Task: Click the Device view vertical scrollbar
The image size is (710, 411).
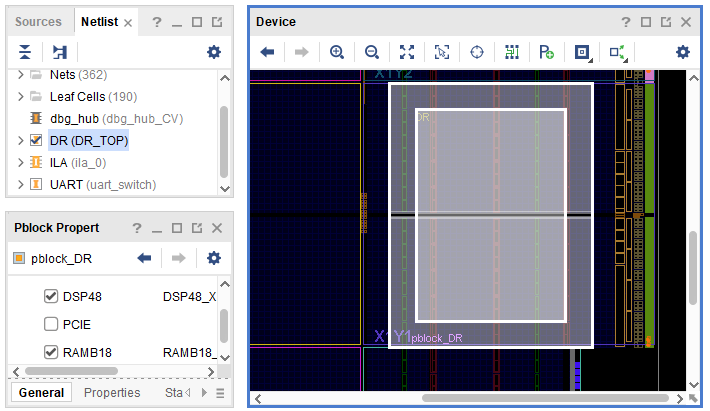Action: click(x=693, y=267)
